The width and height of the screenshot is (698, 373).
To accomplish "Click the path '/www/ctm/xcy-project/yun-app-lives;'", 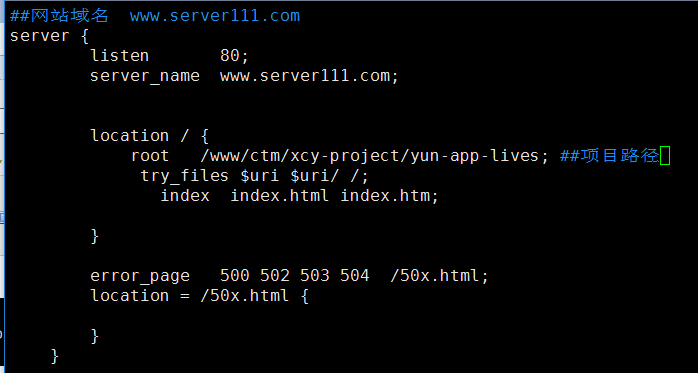I will pos(375,156).
